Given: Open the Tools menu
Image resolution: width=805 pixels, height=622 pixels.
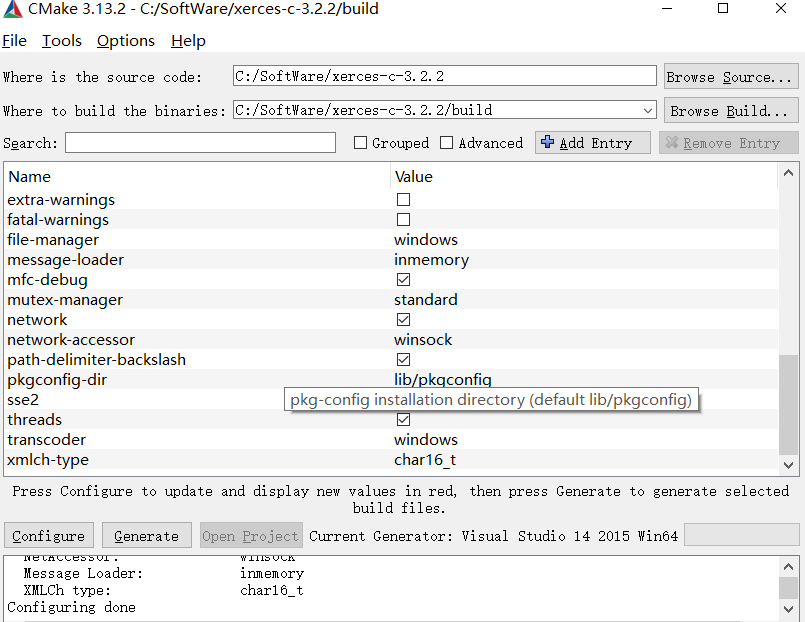Looking at the screenshot, I should pyautogui.click(x=61, y=41).
